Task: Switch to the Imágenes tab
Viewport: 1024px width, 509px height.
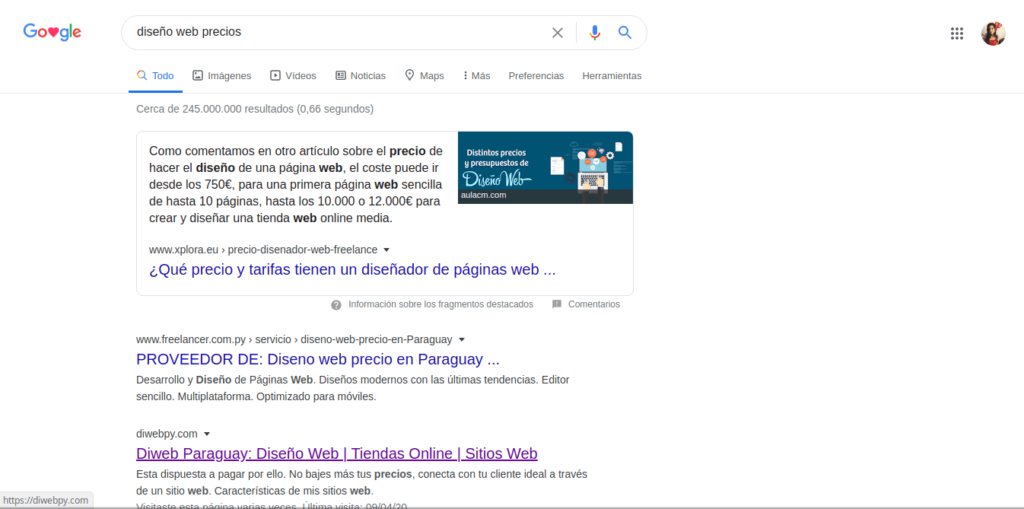Action: point(222,76)
